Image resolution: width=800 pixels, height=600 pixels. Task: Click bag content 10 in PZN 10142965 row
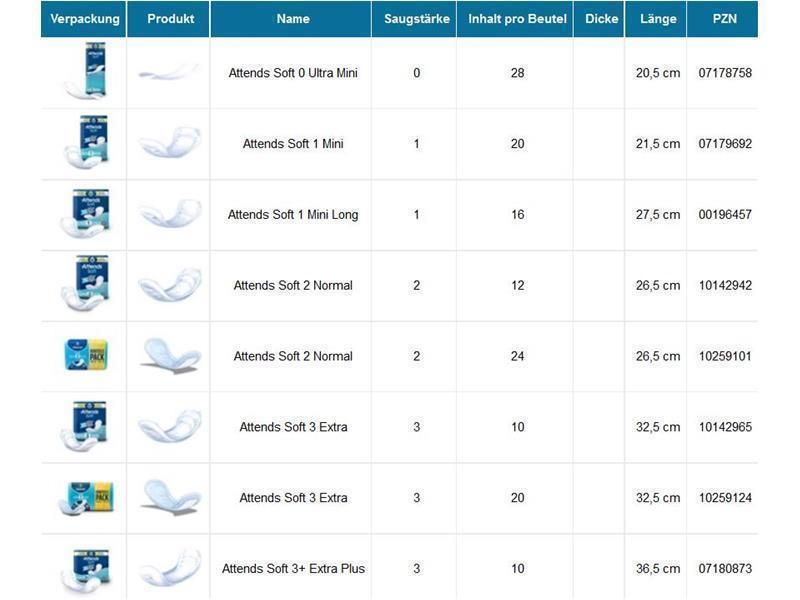pos(517,427)
